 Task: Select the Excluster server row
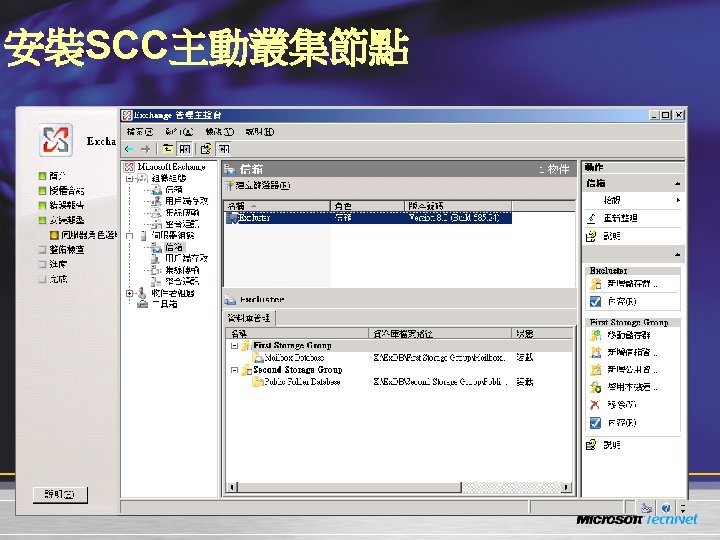(x=368, y=218)
